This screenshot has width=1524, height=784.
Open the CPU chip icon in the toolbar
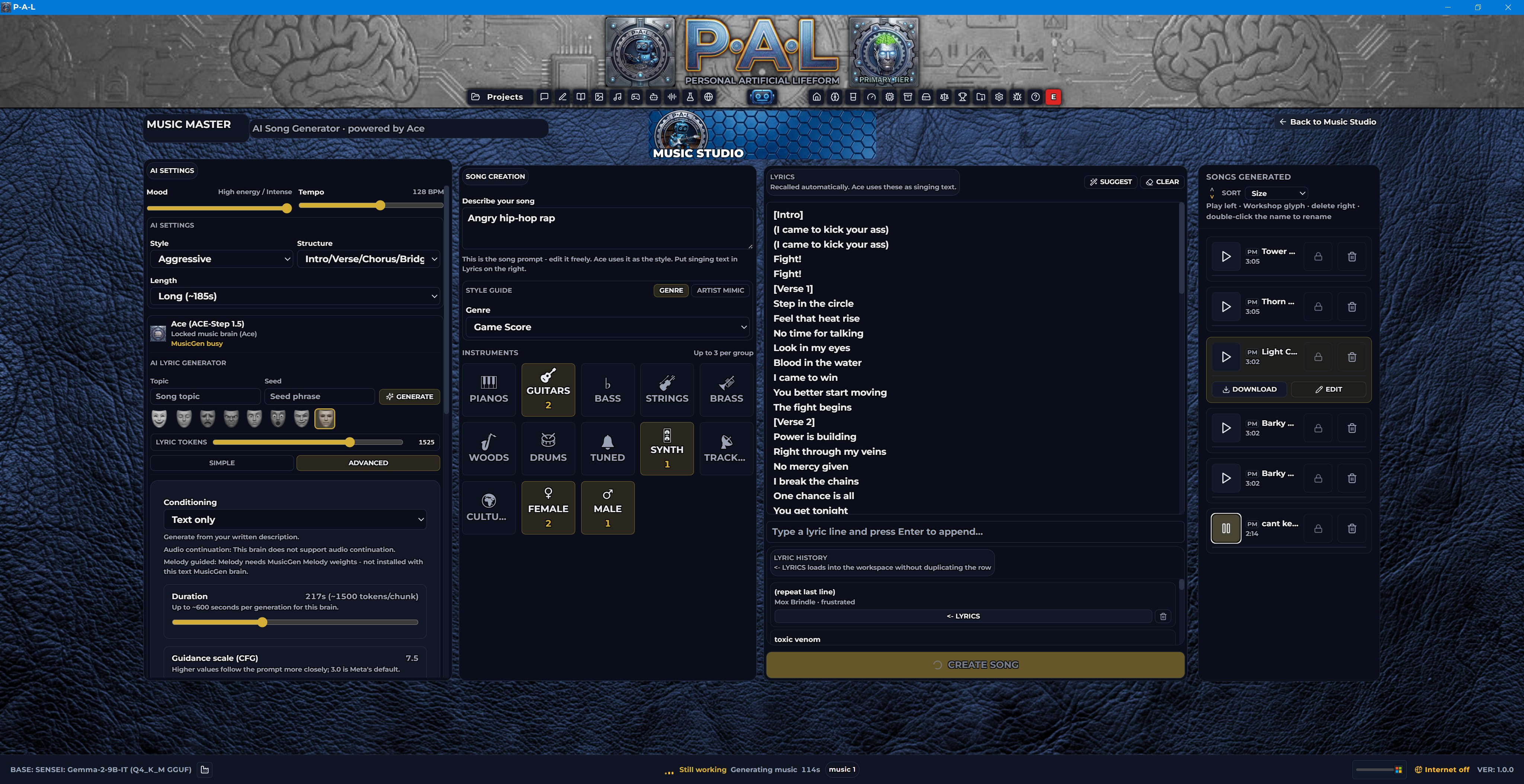889,97
